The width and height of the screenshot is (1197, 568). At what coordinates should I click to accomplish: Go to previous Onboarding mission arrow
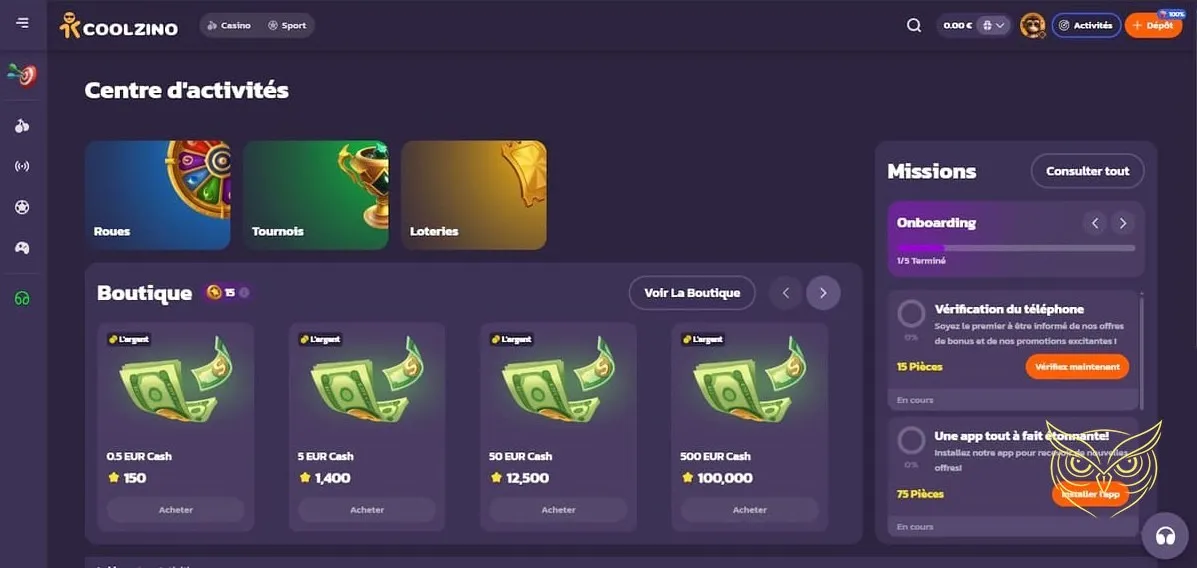(1095, 223)
